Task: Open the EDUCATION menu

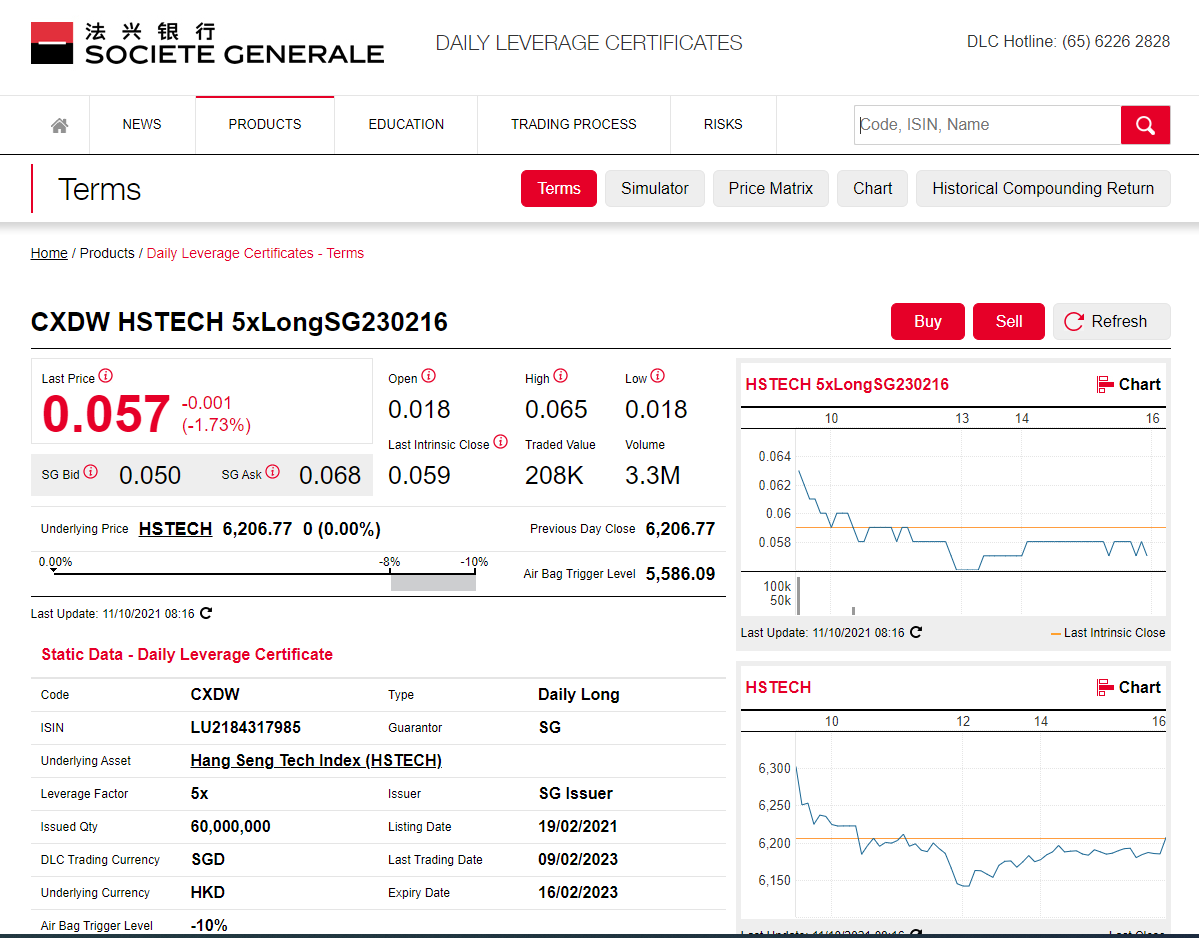Action: click(406, 125)
